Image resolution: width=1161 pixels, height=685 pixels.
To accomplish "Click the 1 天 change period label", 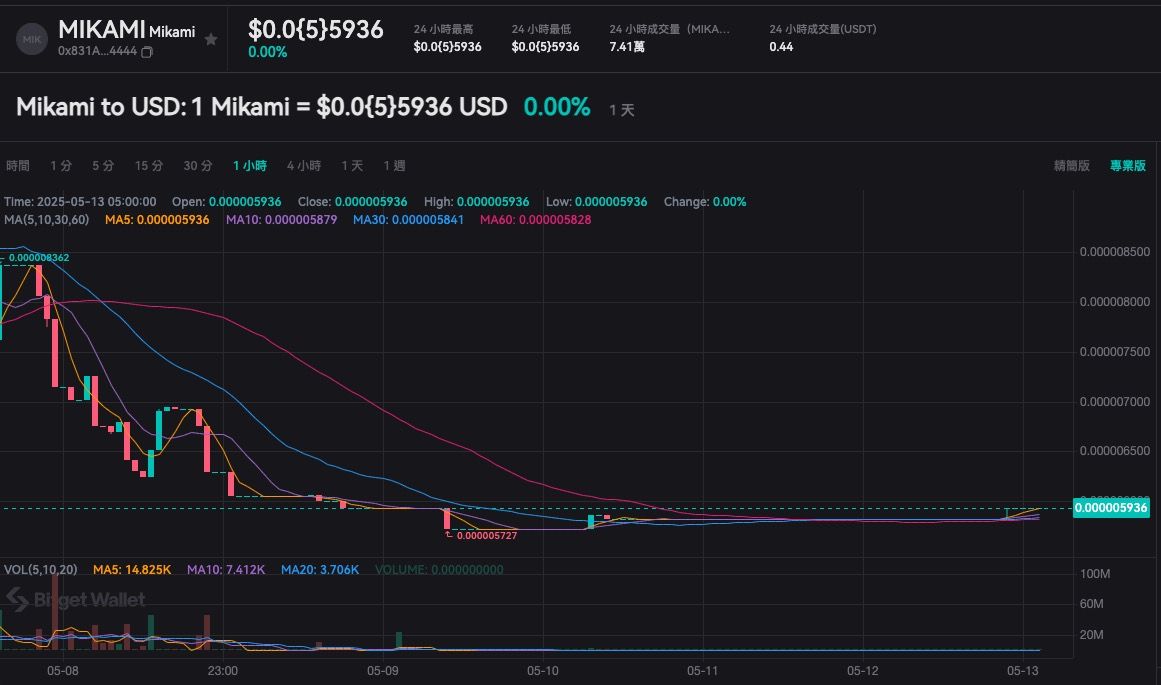I will 621,110.
